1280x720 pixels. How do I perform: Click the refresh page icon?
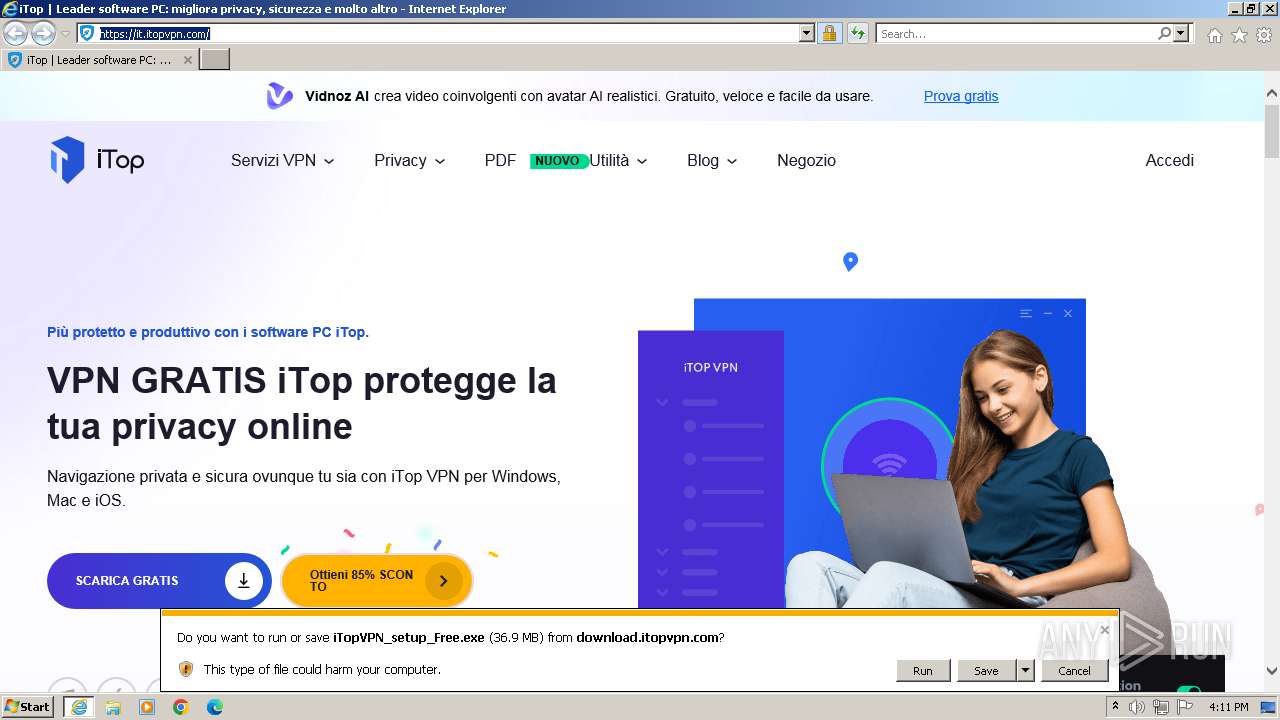(857, 33)
